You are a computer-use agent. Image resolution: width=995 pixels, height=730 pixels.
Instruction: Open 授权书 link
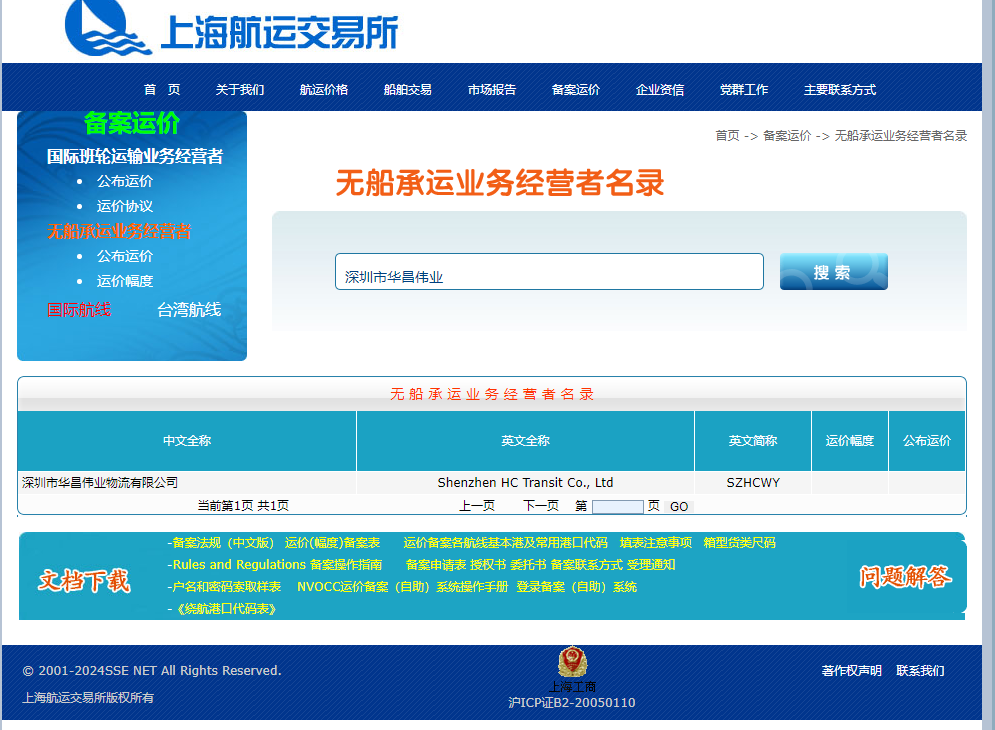point(488,564)
